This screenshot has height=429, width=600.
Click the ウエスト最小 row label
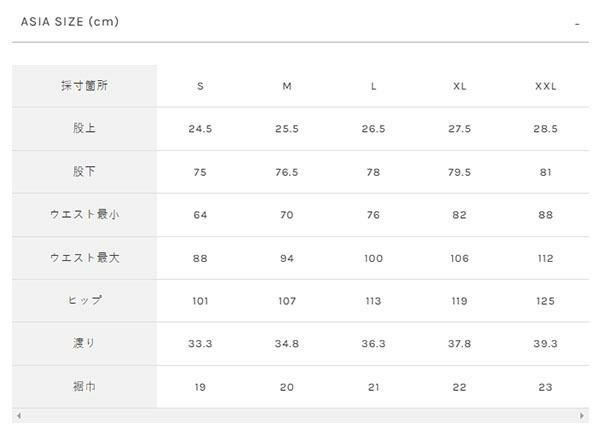[x=85, y=215]
